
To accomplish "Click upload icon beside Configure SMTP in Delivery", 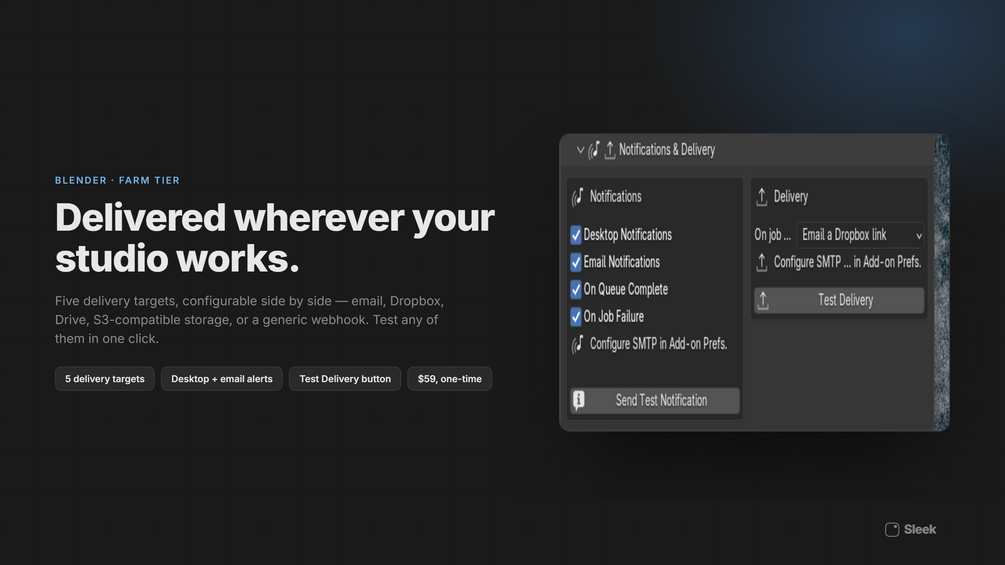I will click(761, 262).
